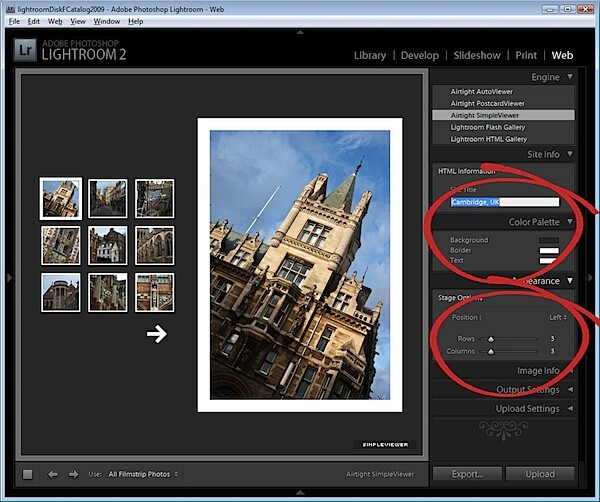This screenshot has width=600, height=502.
Task: Collapse the Site Info panel
Action: pos(570,154)
